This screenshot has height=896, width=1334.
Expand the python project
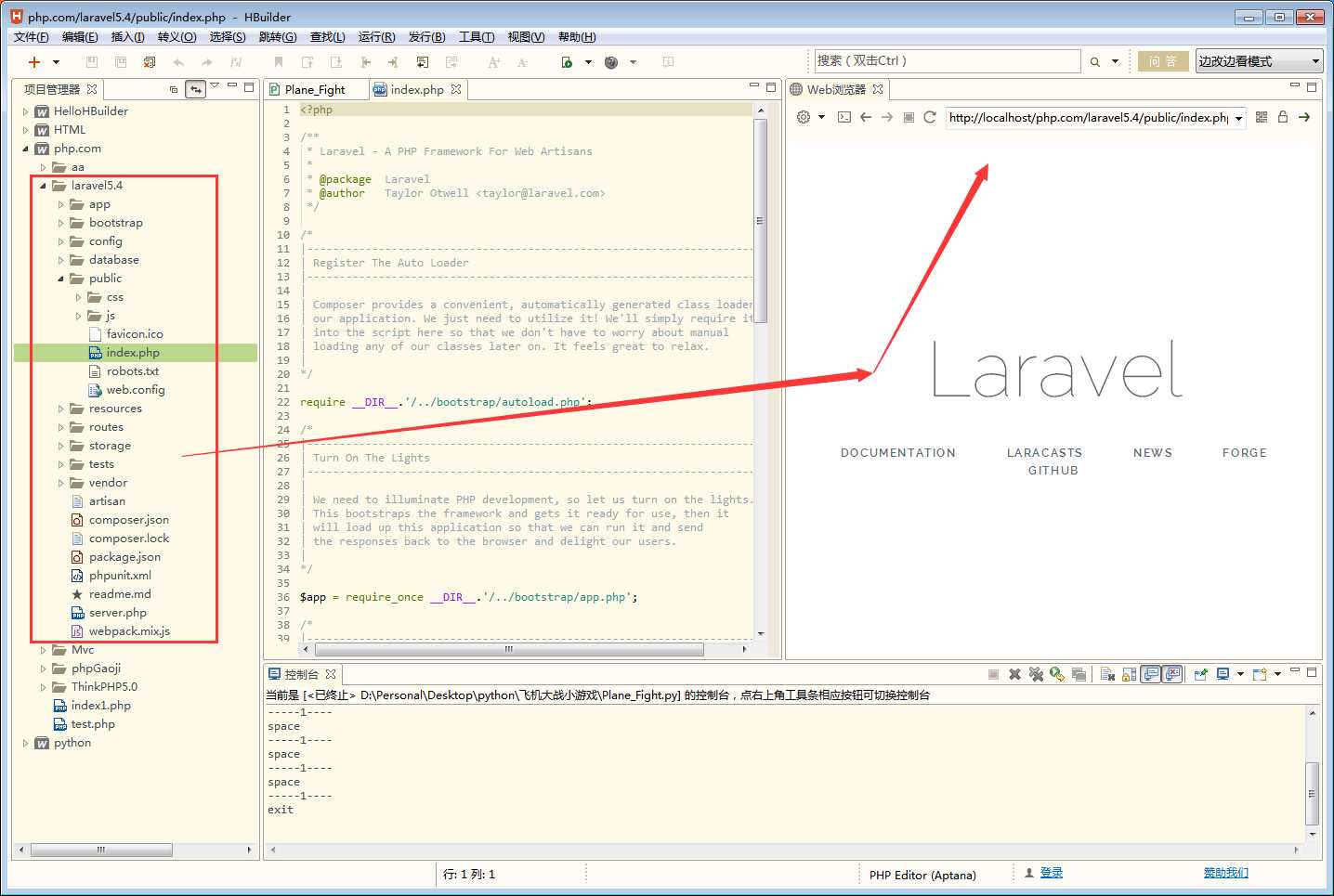coord(25,743)
